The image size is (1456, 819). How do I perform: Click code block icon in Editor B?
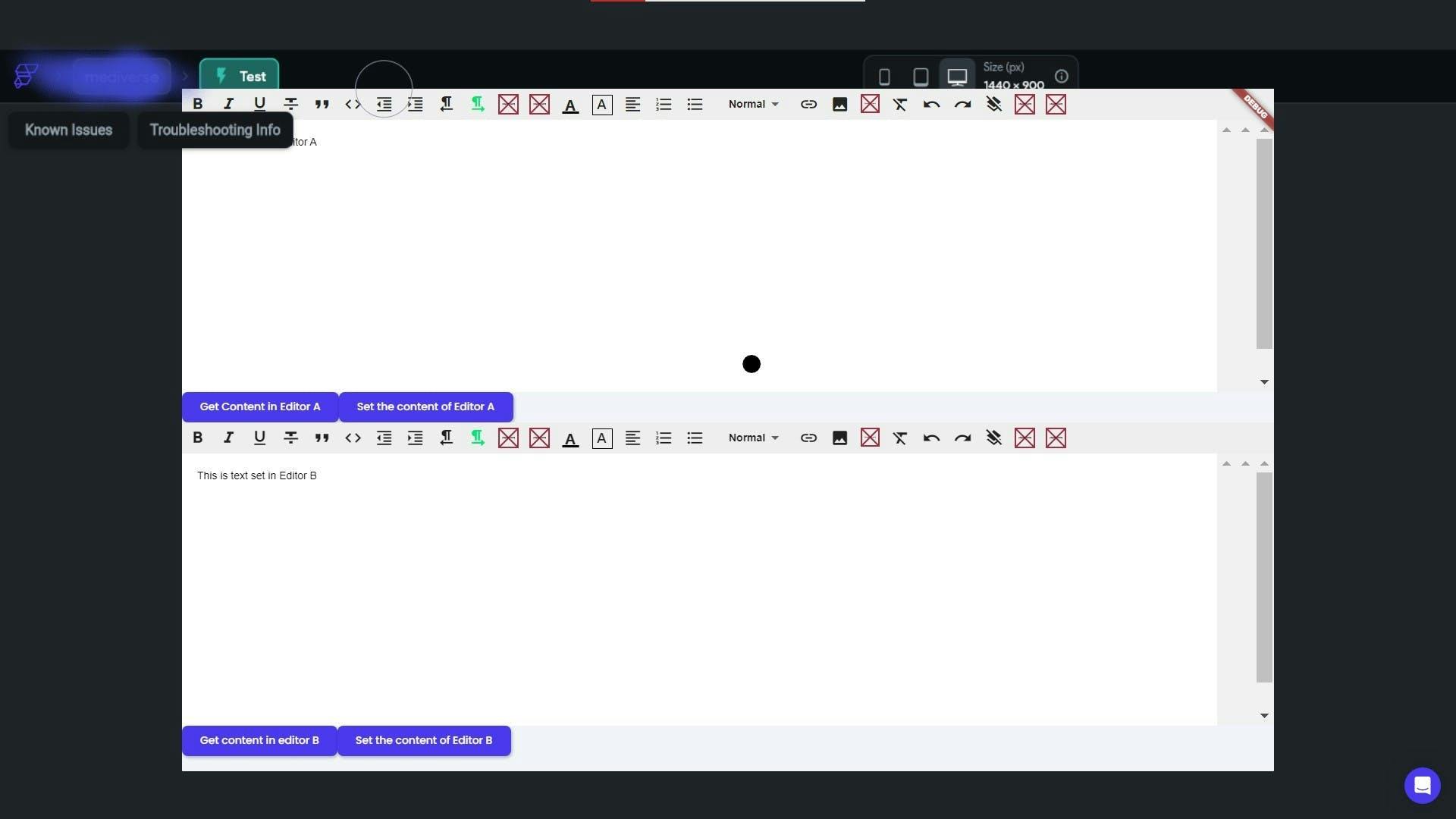coord(353,438)
